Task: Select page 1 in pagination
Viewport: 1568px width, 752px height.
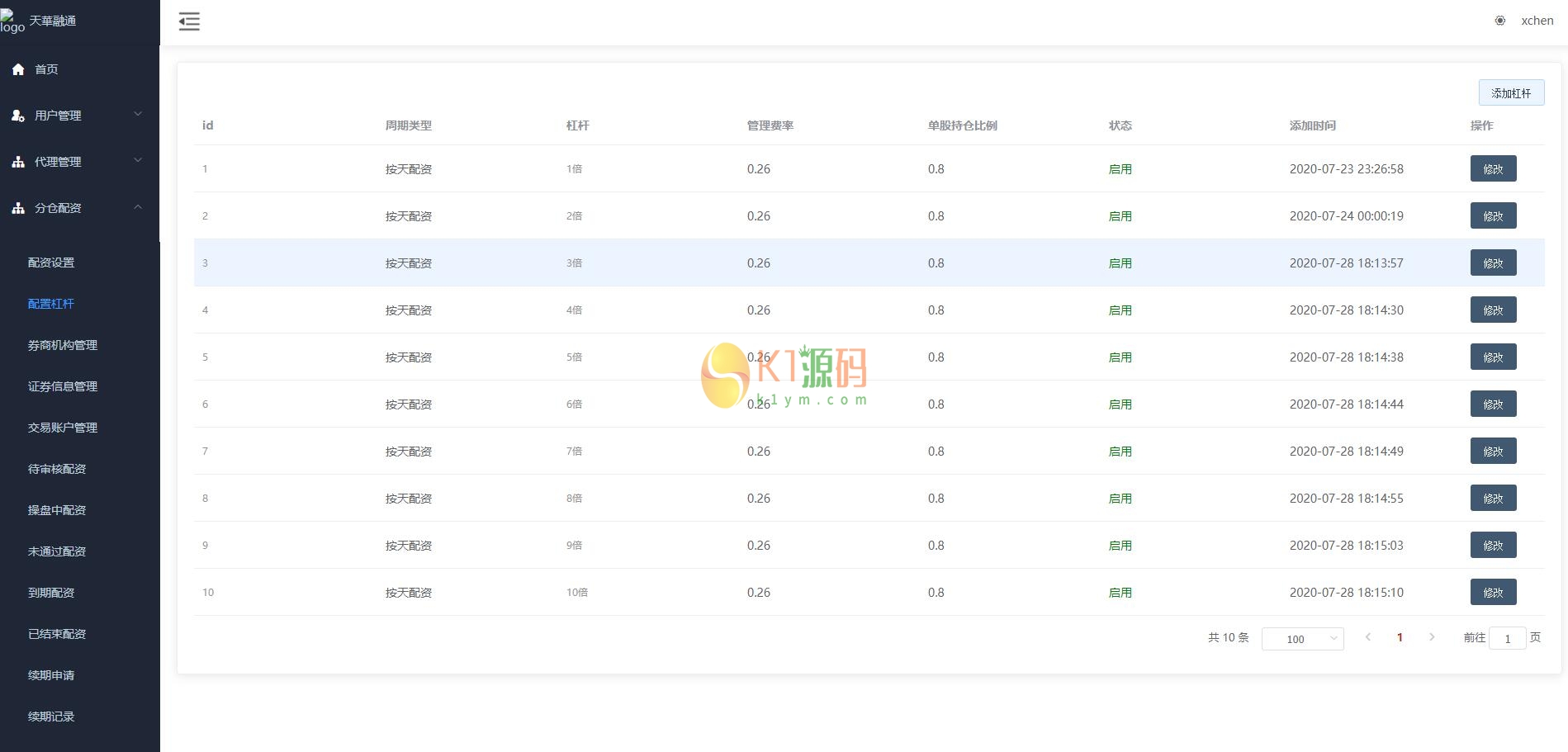Action: click(x=1400, y=637)
